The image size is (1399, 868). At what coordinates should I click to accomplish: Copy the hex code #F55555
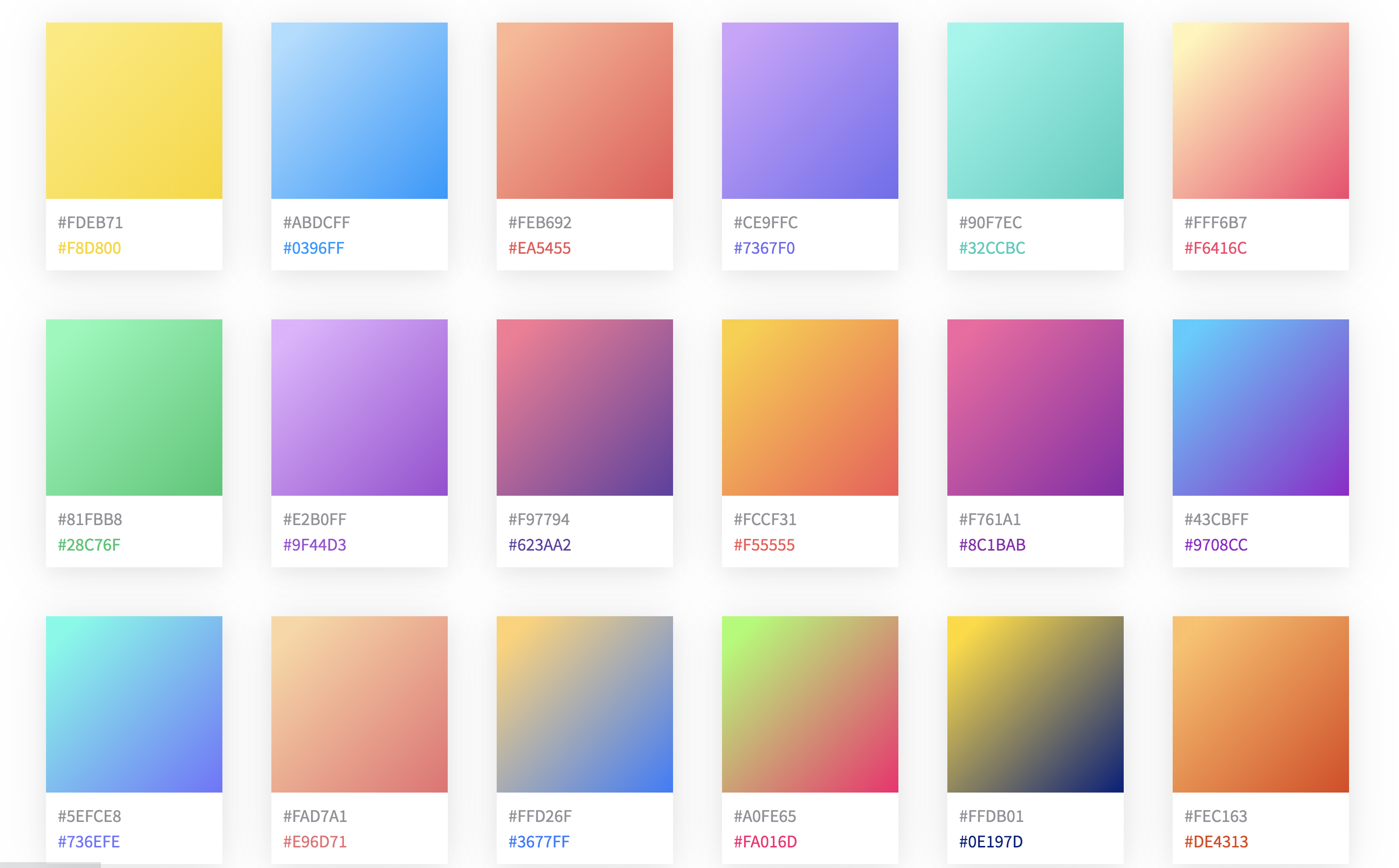click(764, 545)
